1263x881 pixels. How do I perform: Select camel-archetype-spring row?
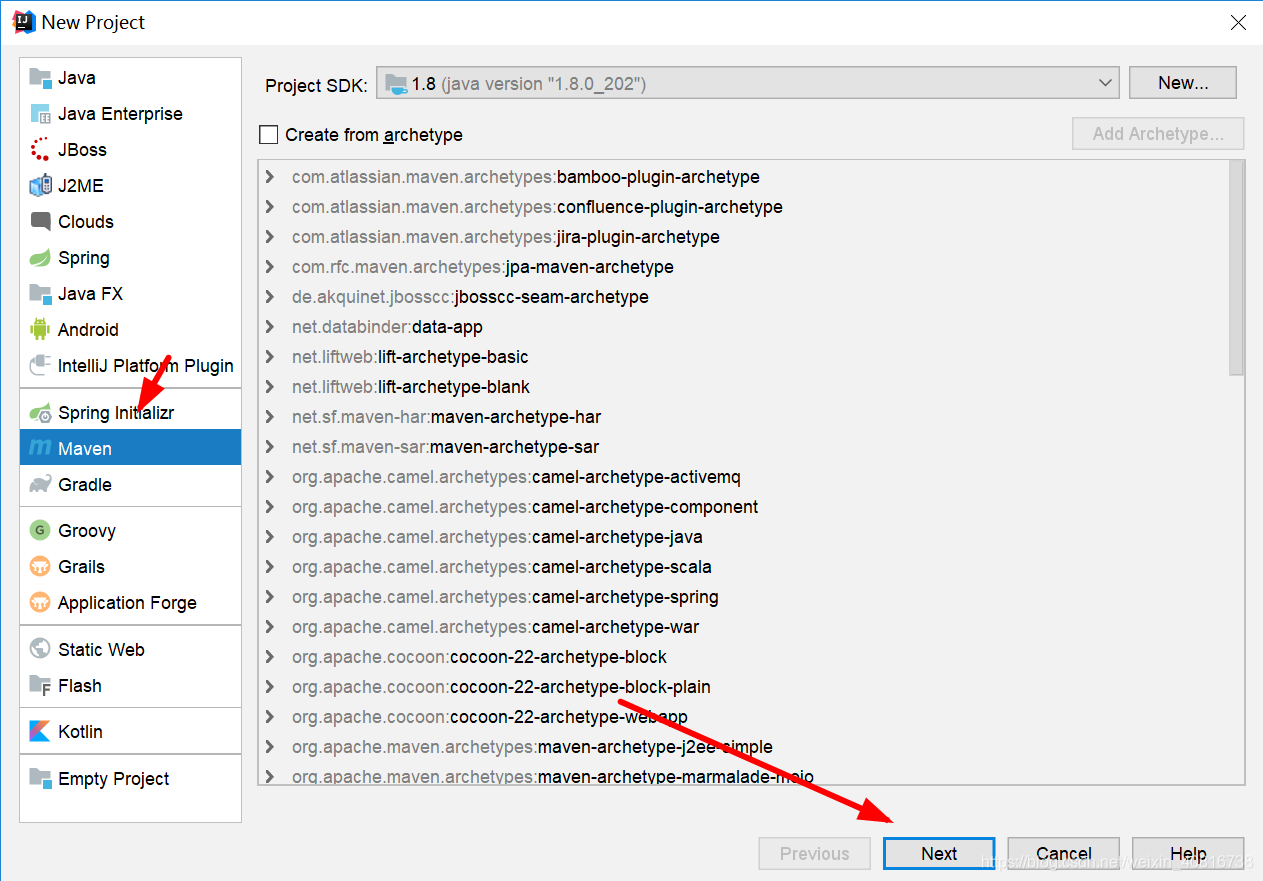[x=743, y=597]
